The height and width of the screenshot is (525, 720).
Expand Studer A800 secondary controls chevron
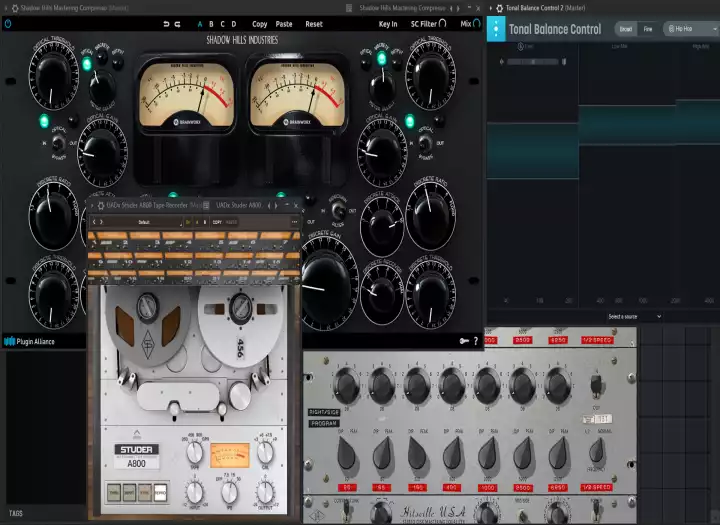pyautogui.click(x=137, y=433)
